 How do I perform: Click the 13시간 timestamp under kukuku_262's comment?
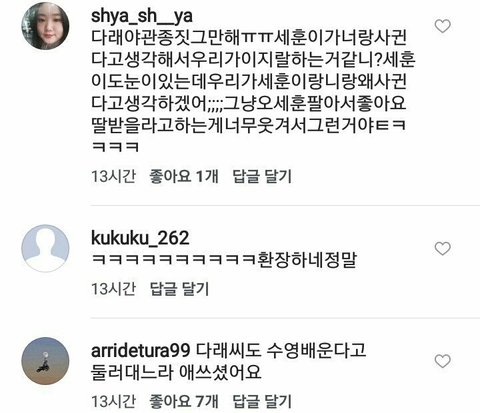pos(114,289)
